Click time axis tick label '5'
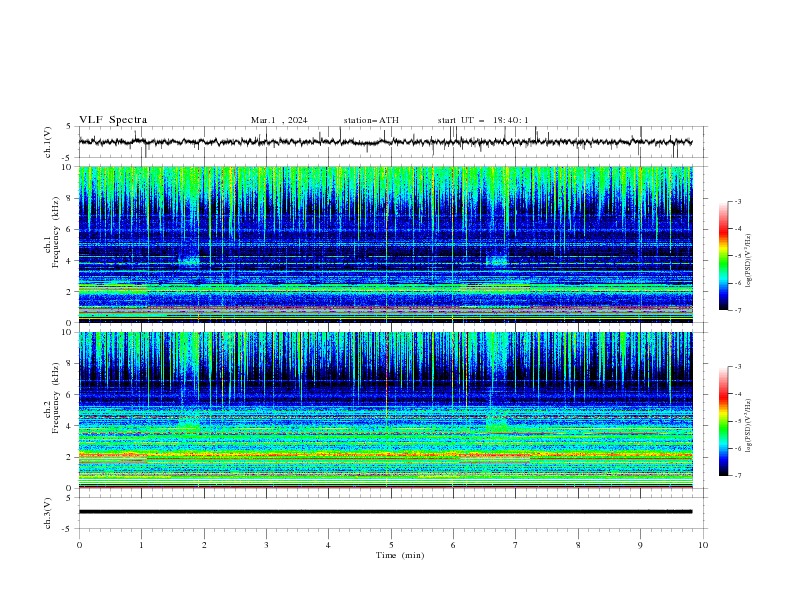This screenshot has width=792, height=612. coord(391,545)
